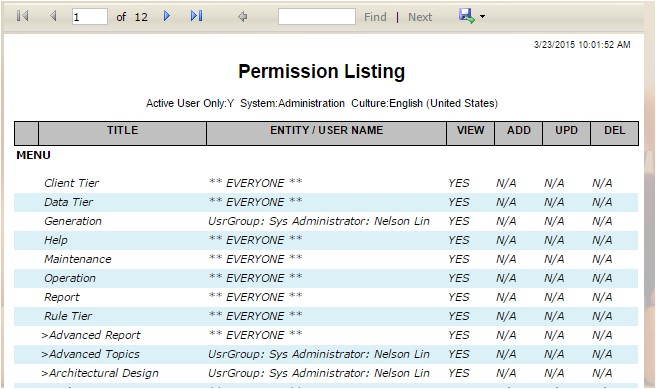Select the Maintenance row title

click(78, 259)
